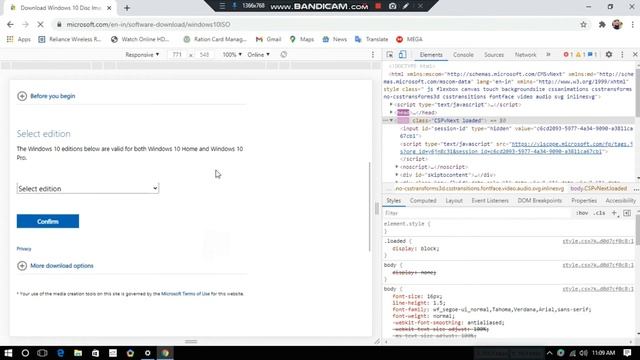Open the 100% zoom dropdown
Viewport: 640px width, 360px height.
(232, 55)
